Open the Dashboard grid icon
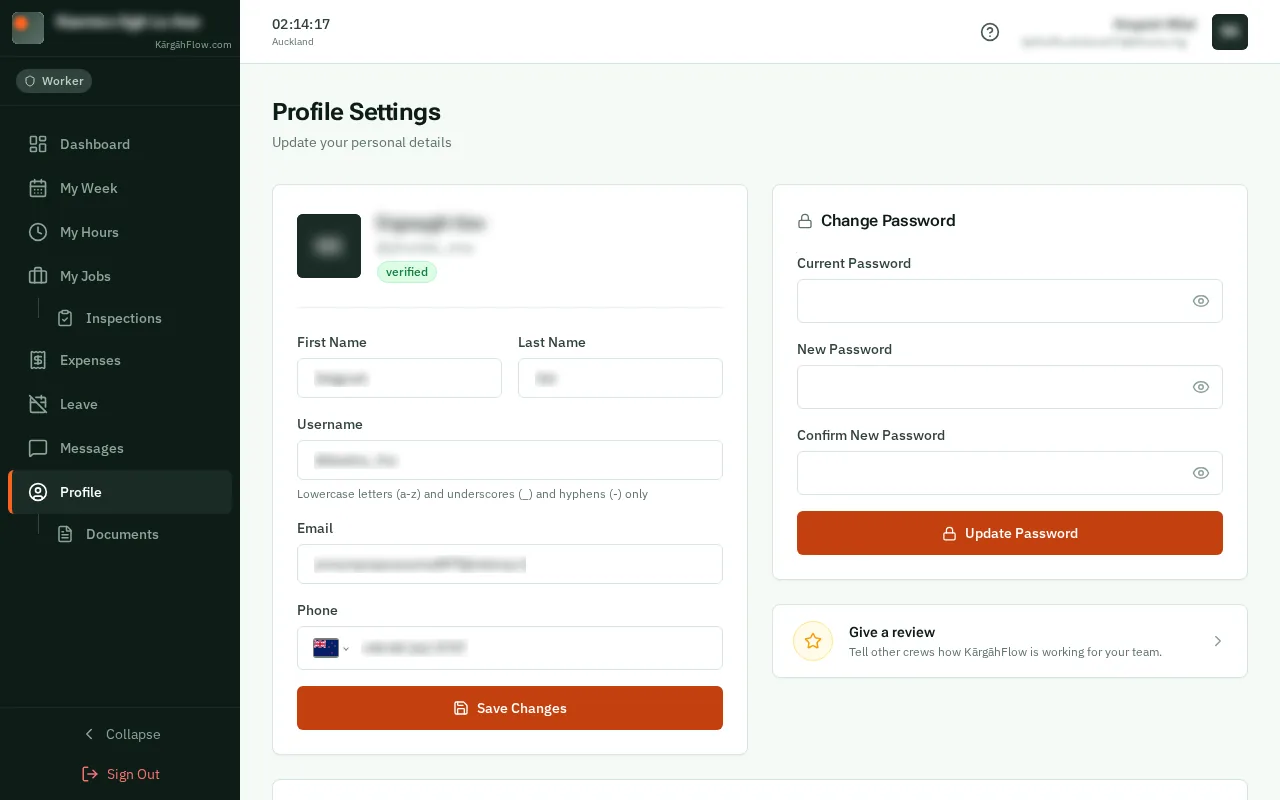 pyautogui.click(x=38, y=144)
